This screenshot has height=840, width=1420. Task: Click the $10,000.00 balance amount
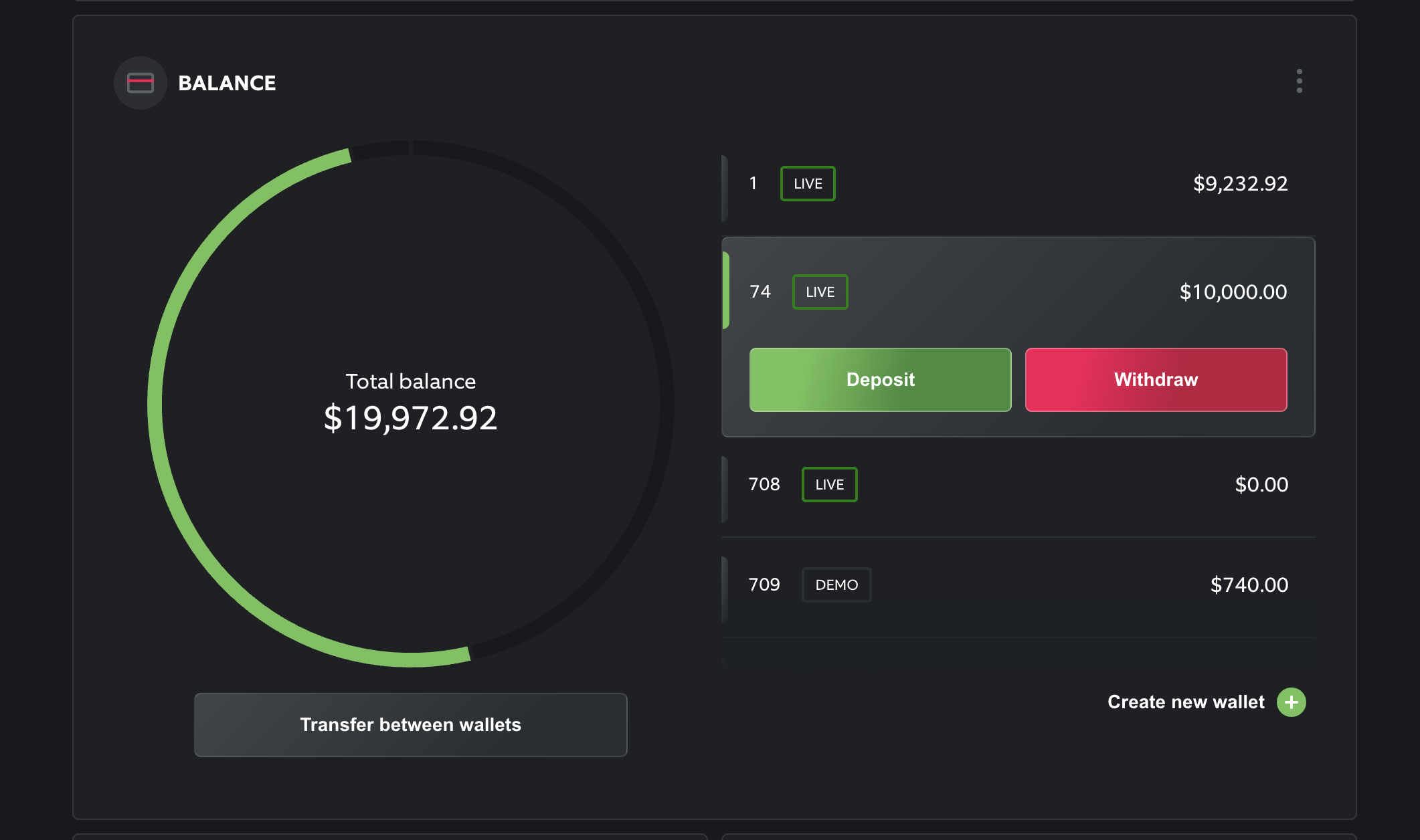1233,292
